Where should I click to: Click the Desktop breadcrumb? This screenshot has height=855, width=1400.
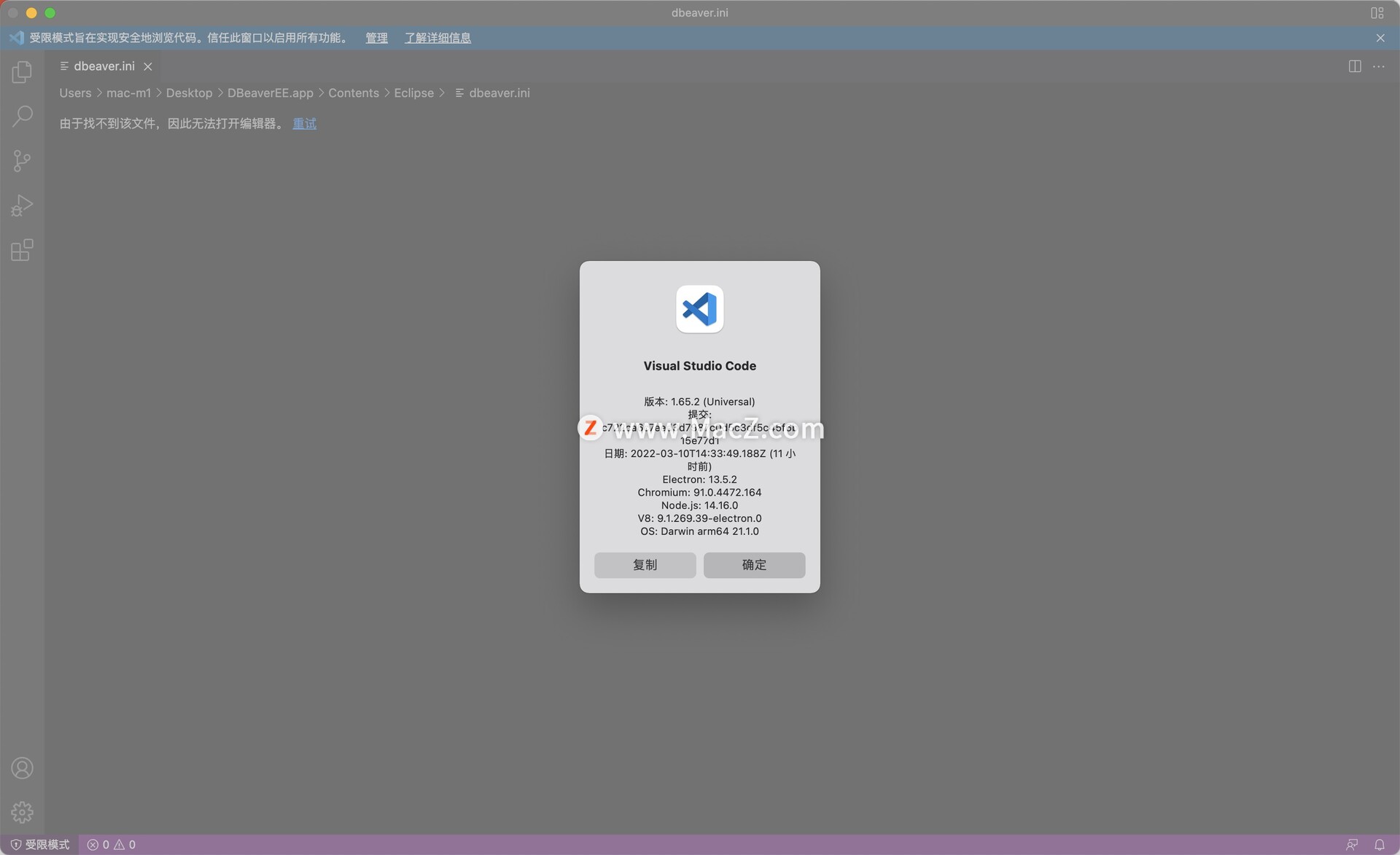[x=189, y=93]
